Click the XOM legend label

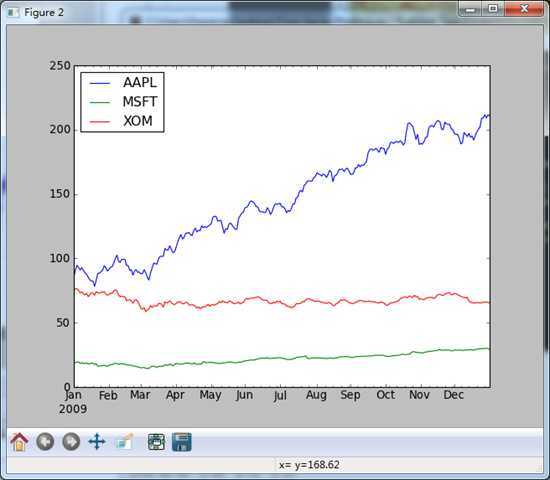(x=138, y=121)
